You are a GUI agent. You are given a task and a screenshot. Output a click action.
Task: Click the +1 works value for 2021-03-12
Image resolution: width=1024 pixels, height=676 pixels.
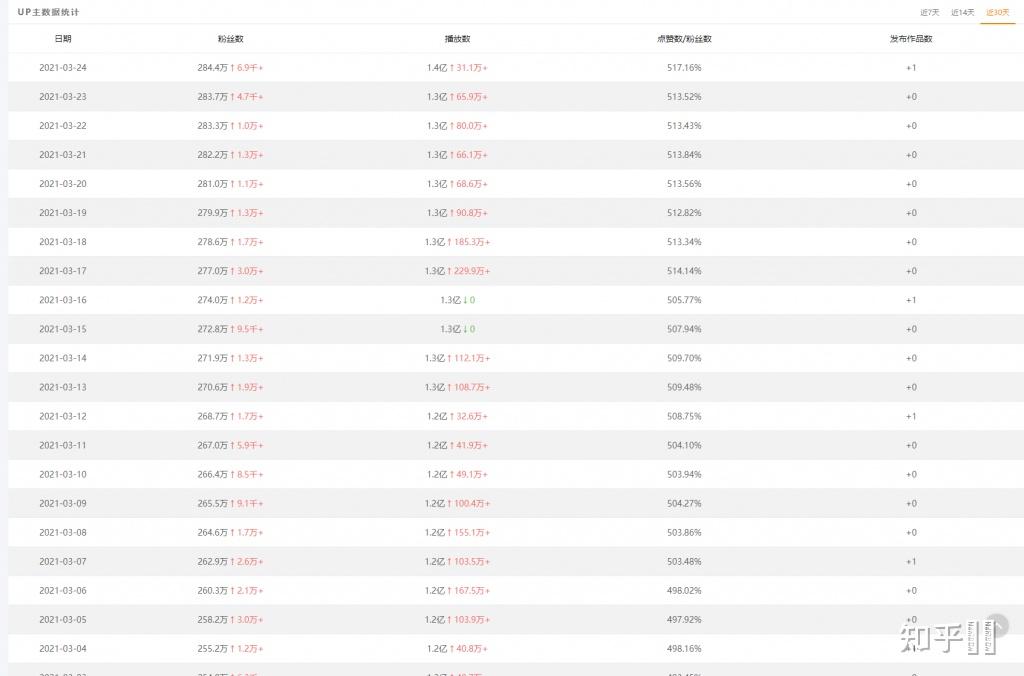[911, 416]
